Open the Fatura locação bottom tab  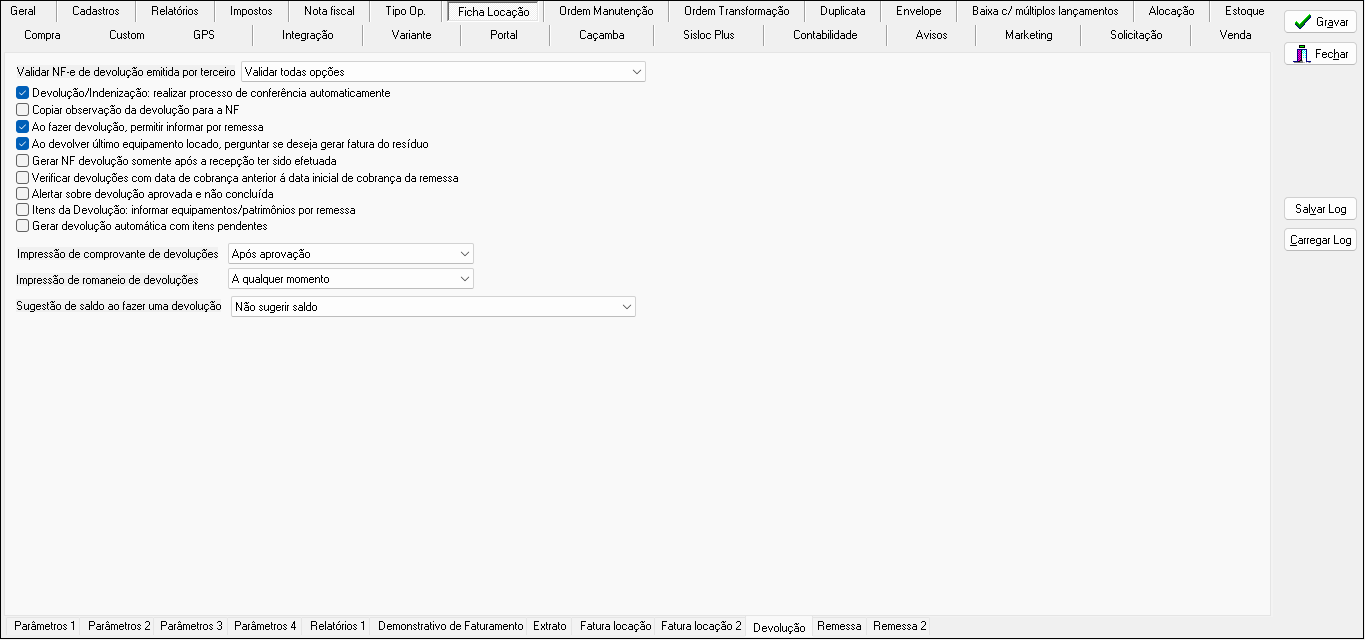click(x=616, y=626)
